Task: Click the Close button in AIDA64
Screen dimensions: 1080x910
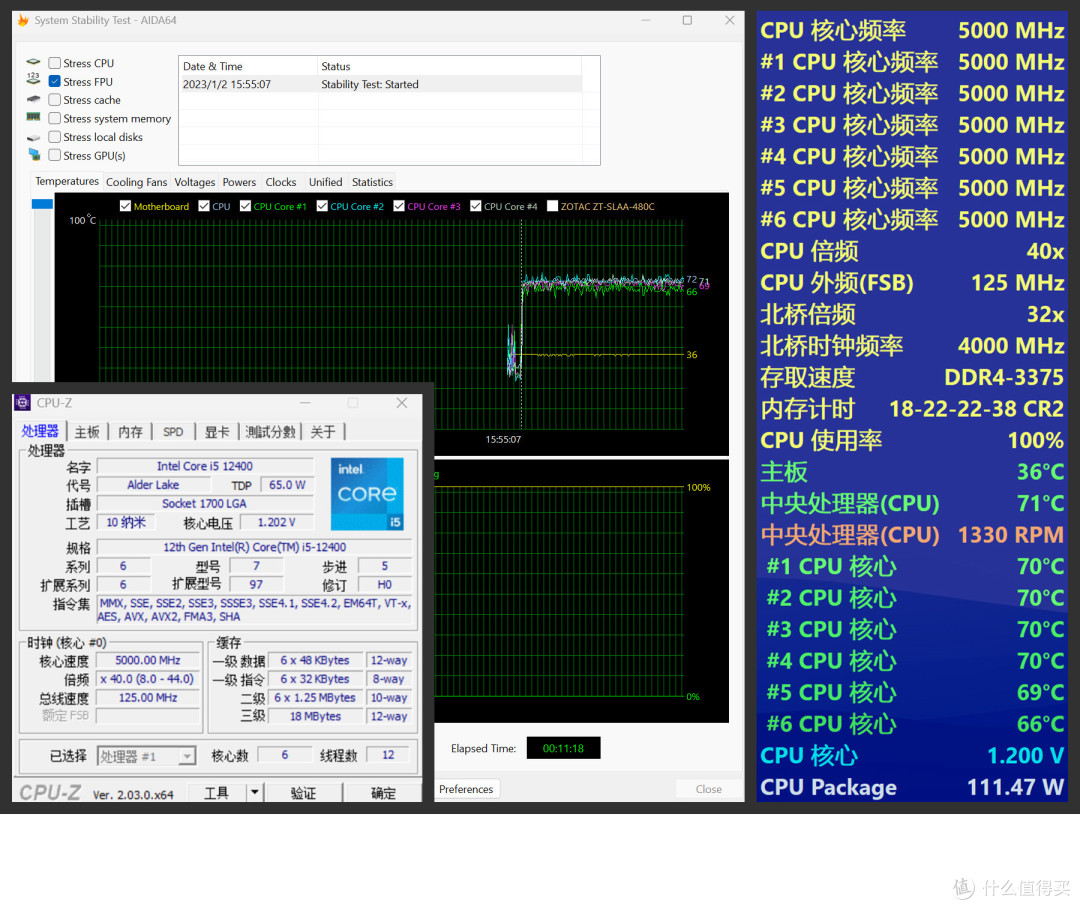Action: click(x=709, y=789)
